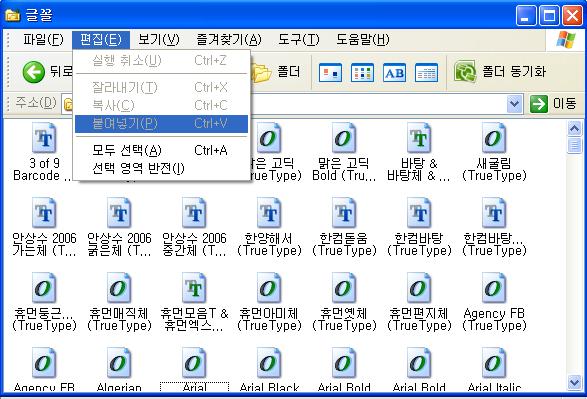Choose 붙여넣기(P) paste menu item
The image size is (587, 399).
tap(161, 124)
